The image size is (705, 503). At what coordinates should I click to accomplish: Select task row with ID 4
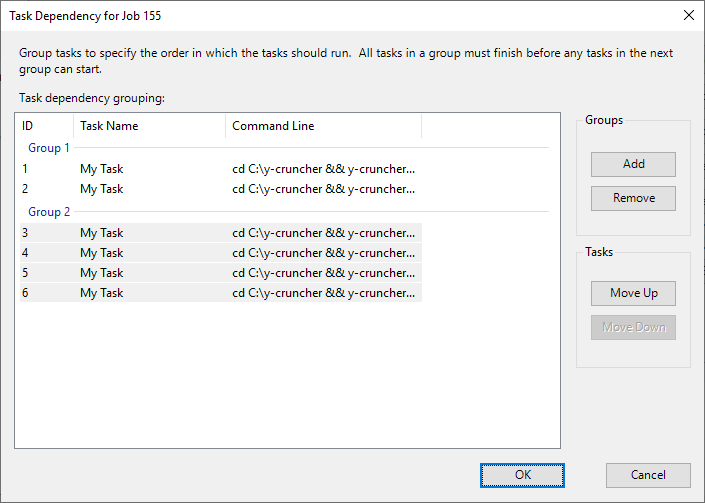click(221, 253)
